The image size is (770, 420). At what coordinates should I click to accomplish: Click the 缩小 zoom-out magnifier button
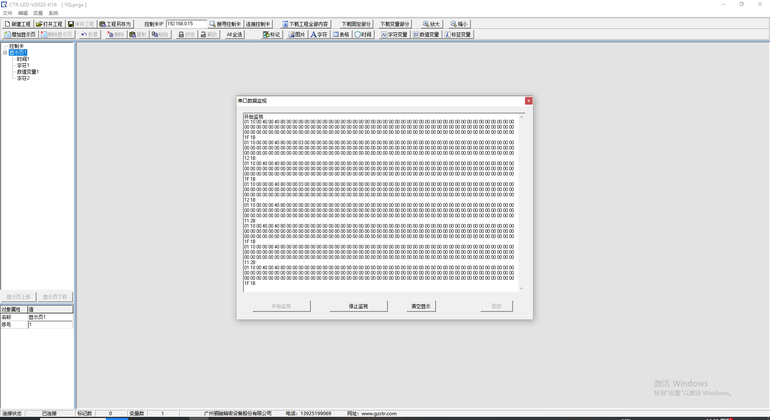point(460,24)
